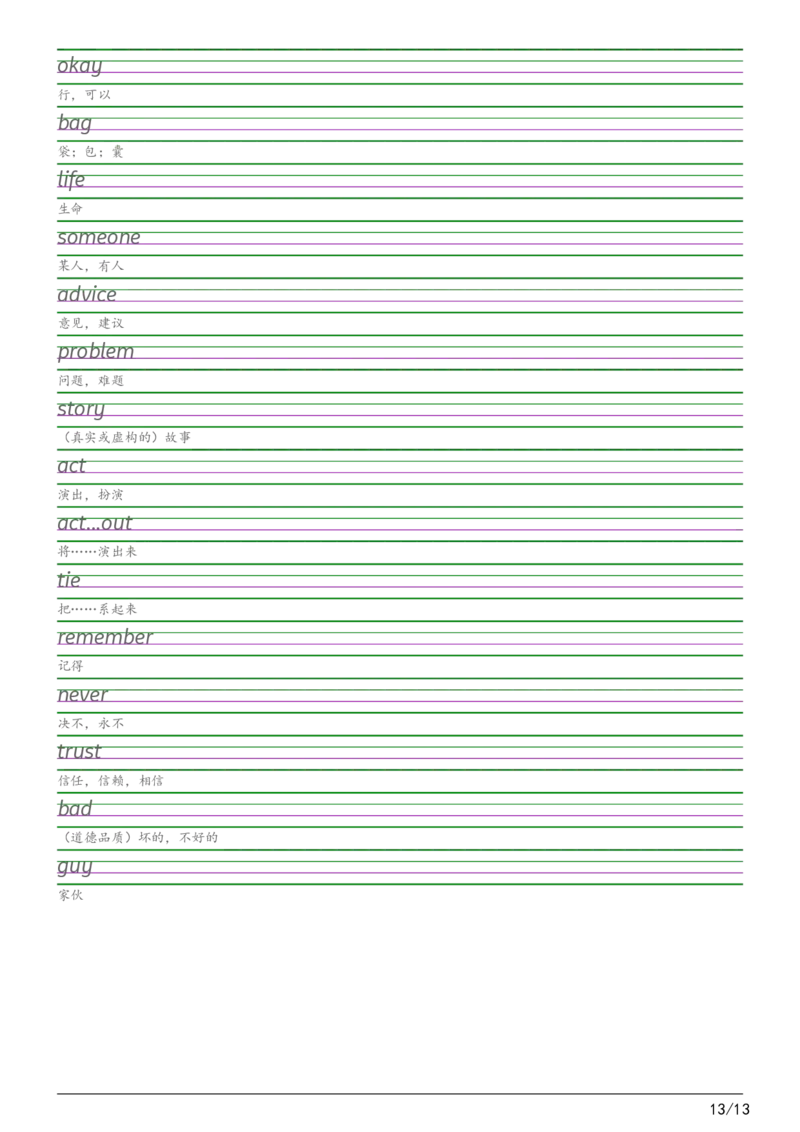This screenshot has height=1132, width=800.
Task: Click the fourth purple-striped row
Action: [x=400, y=242]
